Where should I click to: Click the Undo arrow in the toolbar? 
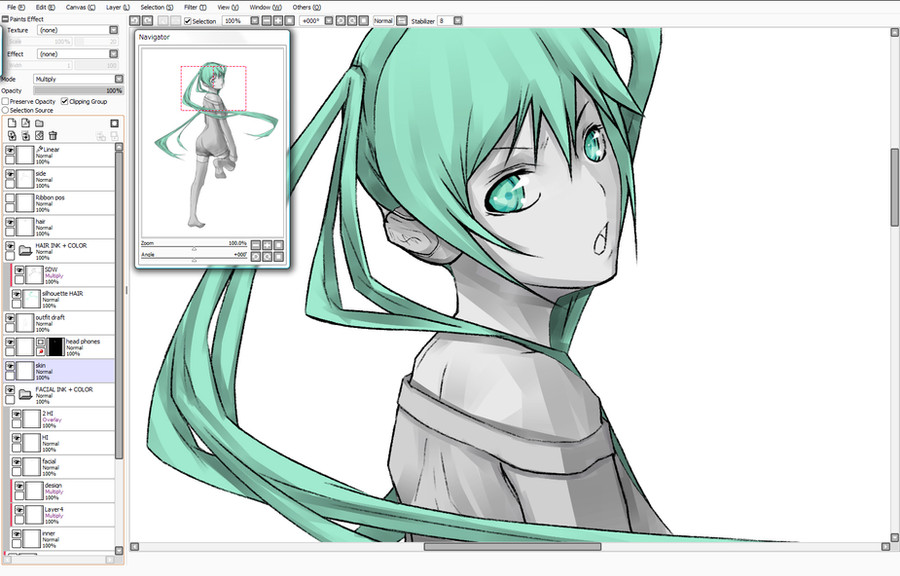pyautogui.click(x=134, y=21)
